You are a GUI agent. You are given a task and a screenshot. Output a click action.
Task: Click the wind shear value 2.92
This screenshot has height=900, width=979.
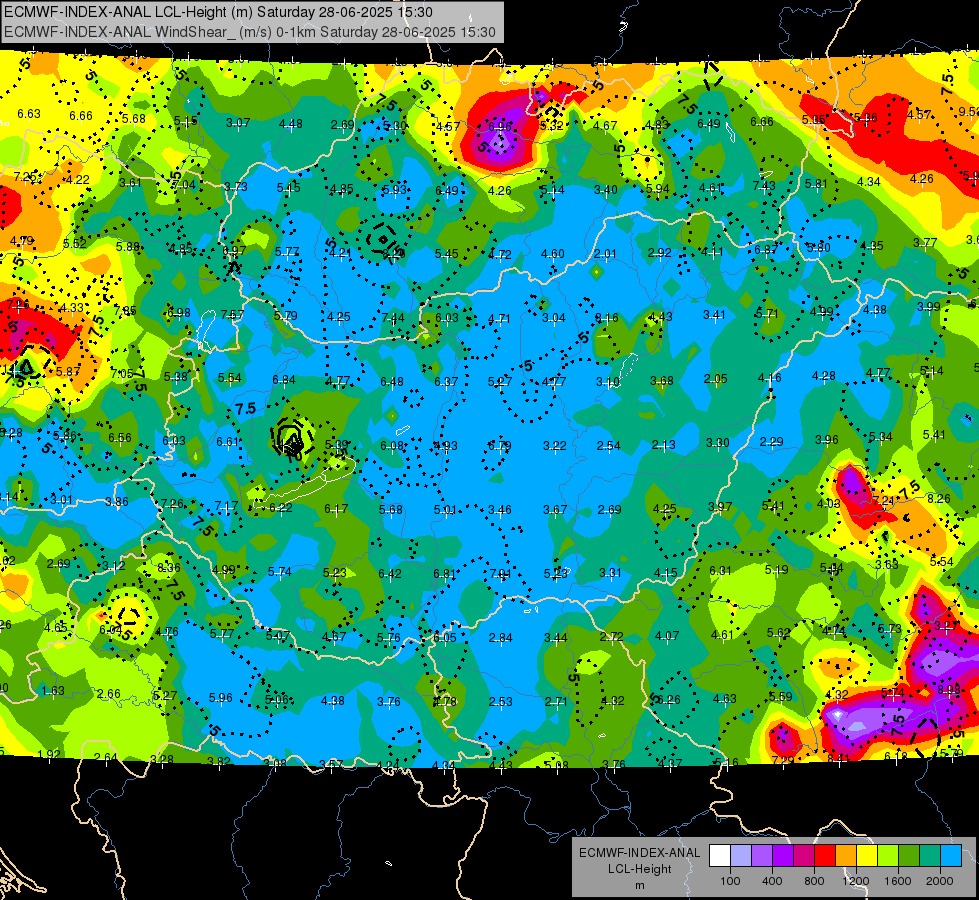point(659,253)
